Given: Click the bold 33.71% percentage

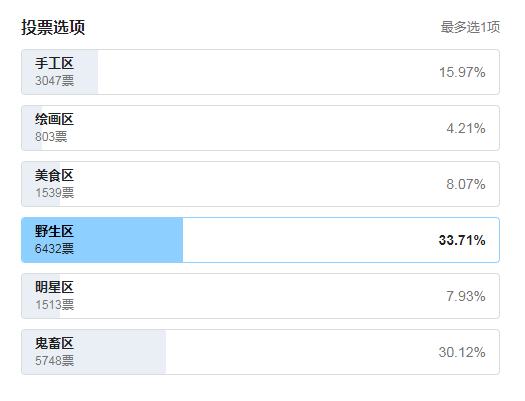Looking at the screenshot, I should [462, 240].
